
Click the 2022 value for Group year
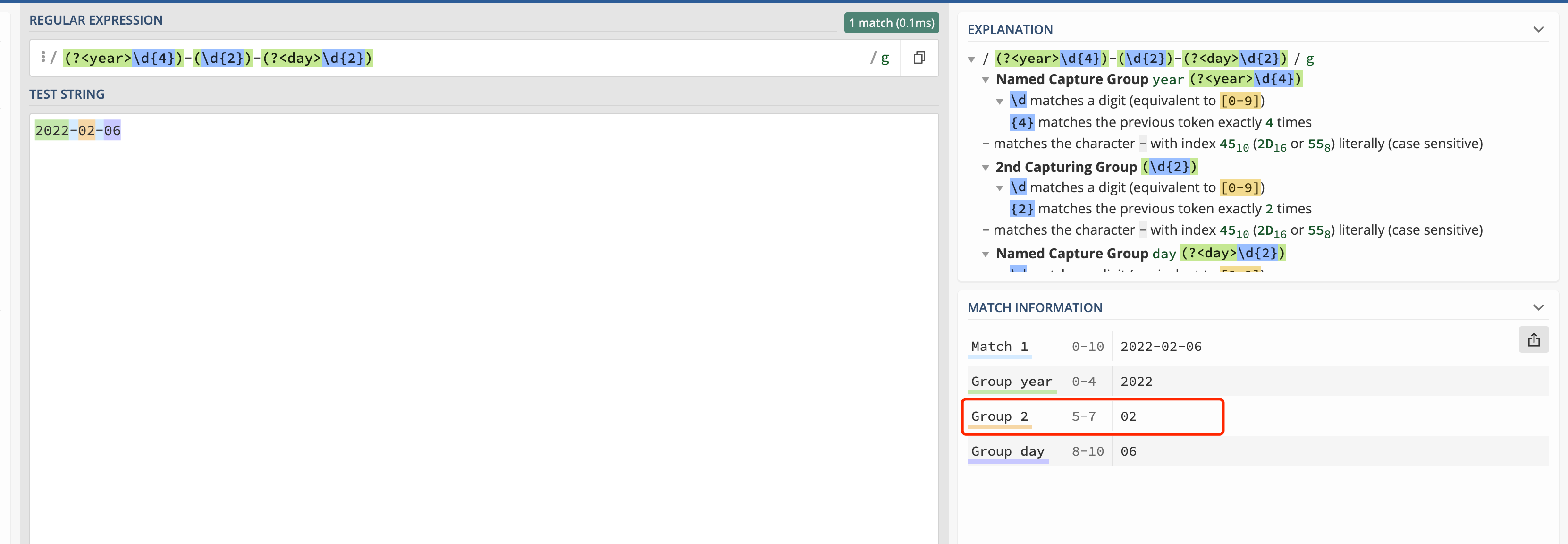click(1136, 382)
